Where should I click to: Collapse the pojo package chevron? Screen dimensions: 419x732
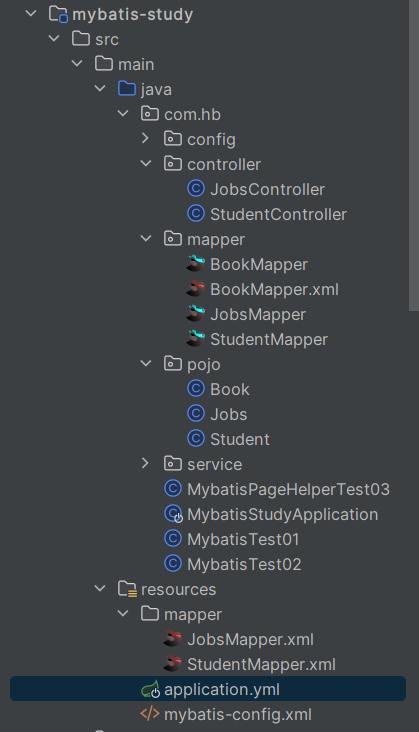coord(146,363)
